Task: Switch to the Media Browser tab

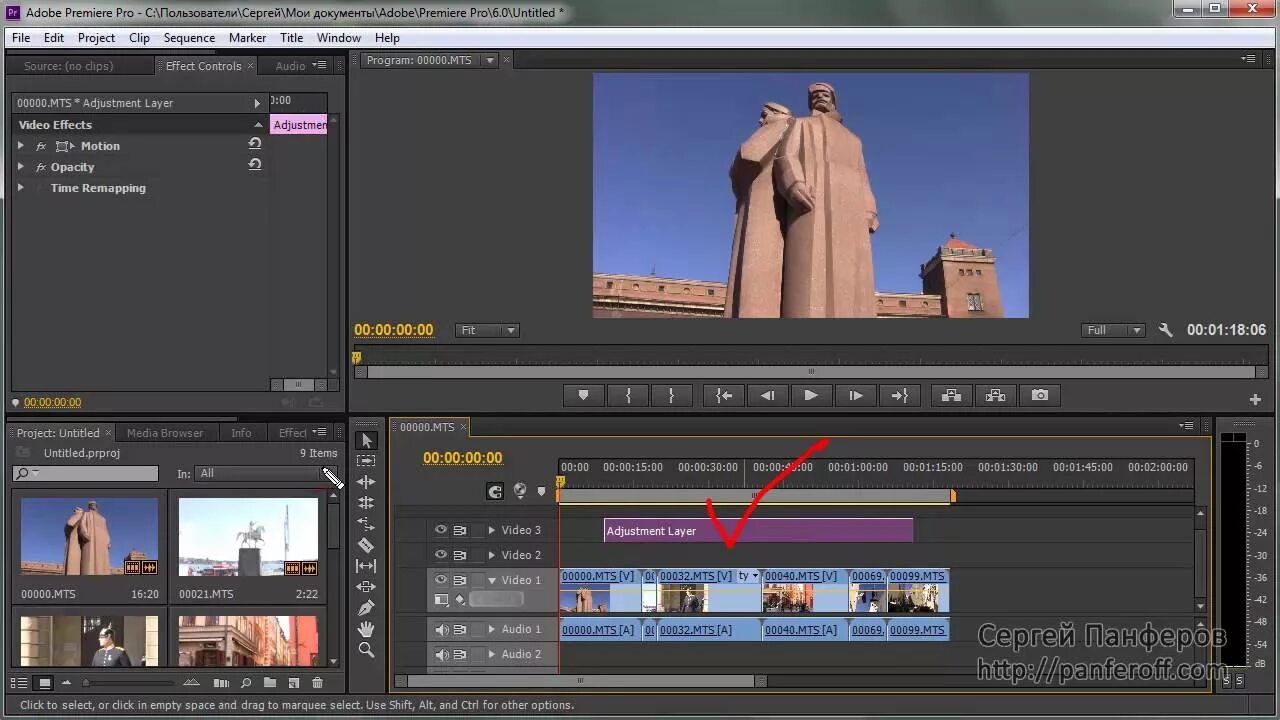Action: [x=165, y=433]
